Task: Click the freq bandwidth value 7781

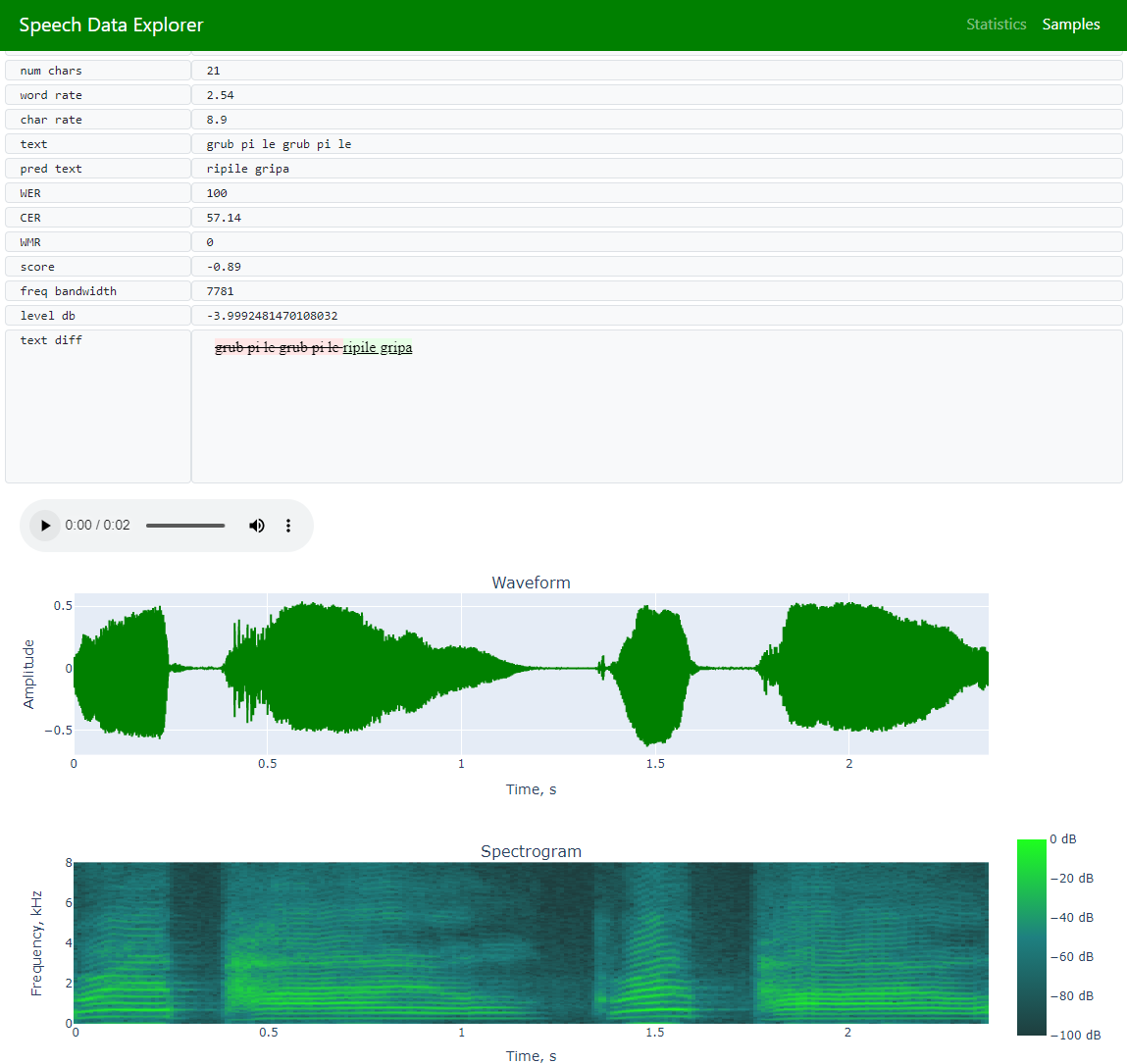Action: click(220, 291)
